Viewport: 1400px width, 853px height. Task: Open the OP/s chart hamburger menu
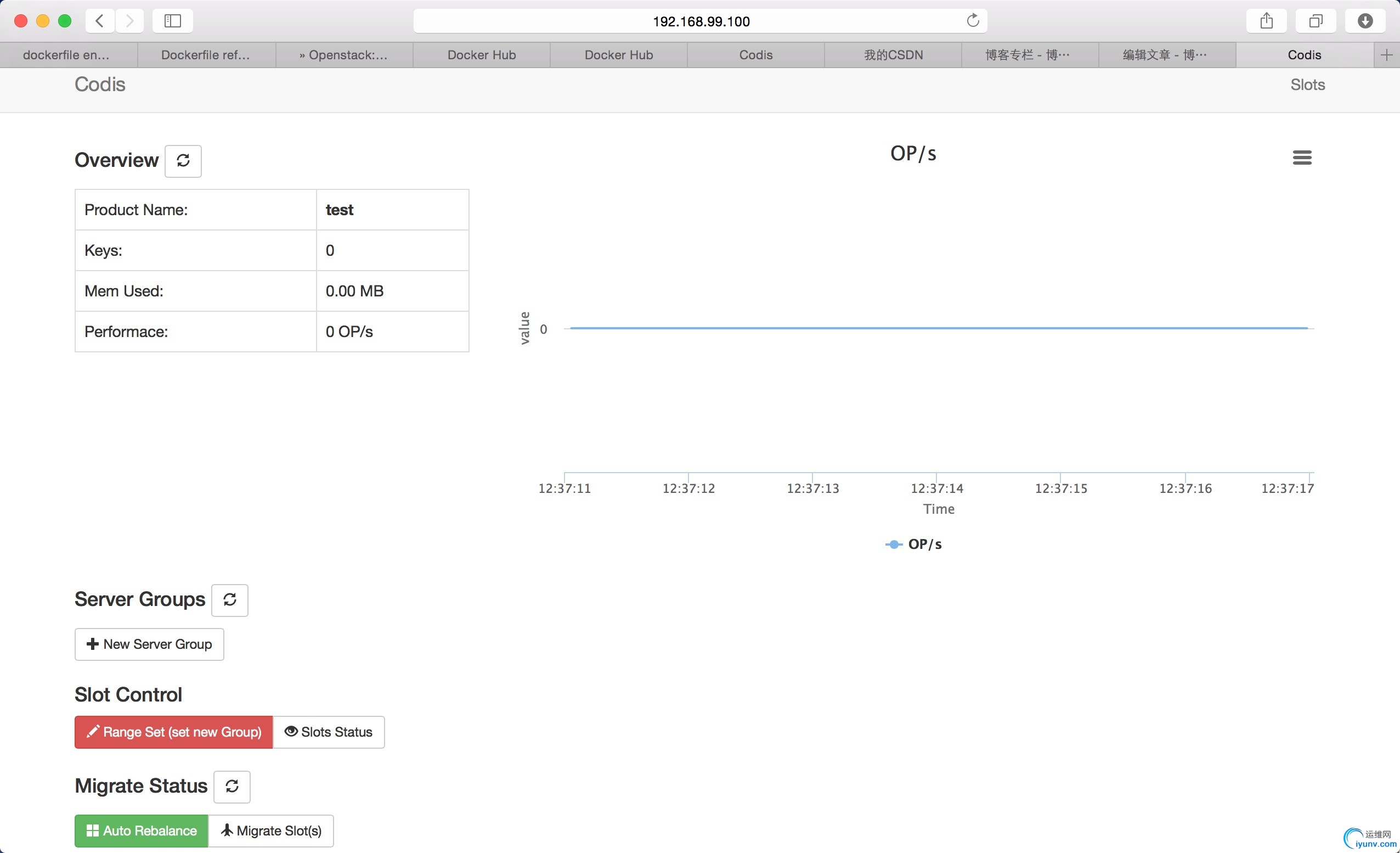[x=1302, y=158]
